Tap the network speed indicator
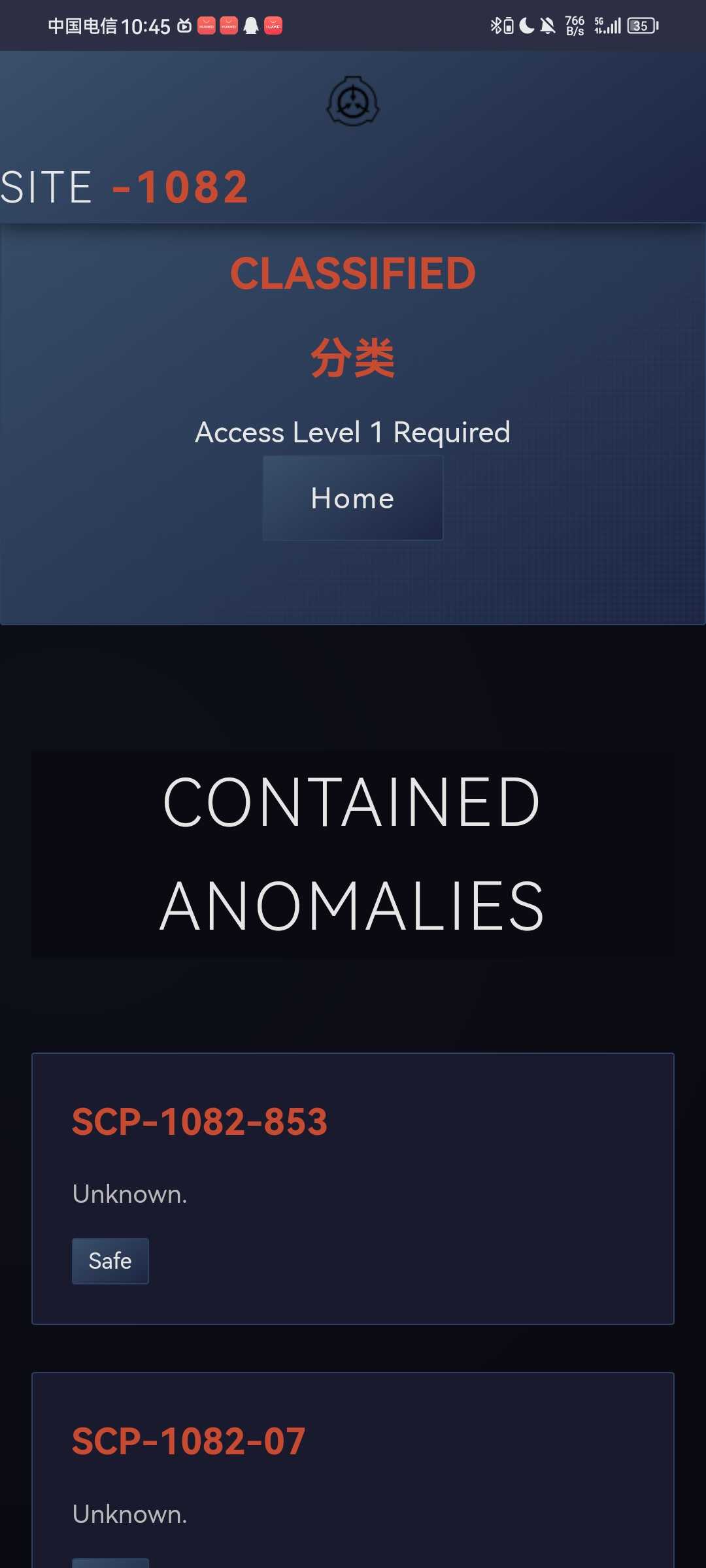This screenshot has width=706, height=1568. click(575, 26)
